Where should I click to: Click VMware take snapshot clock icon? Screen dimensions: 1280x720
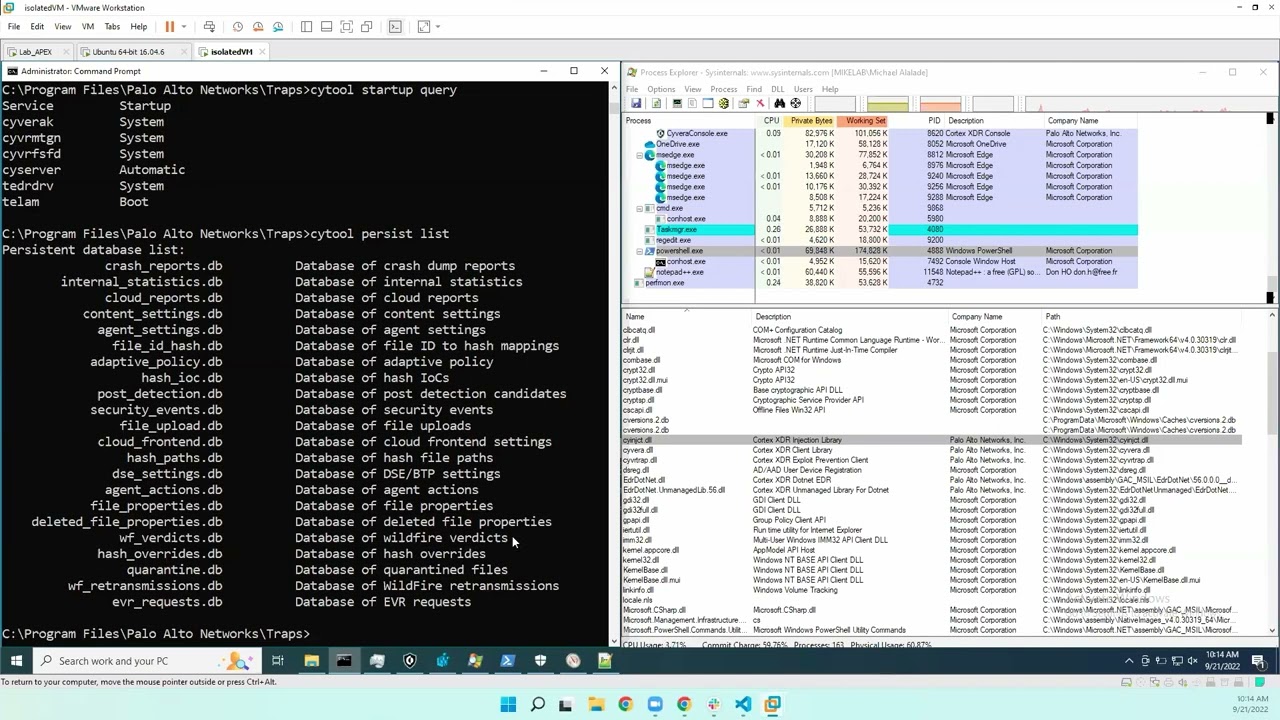(x=238, y=27)
